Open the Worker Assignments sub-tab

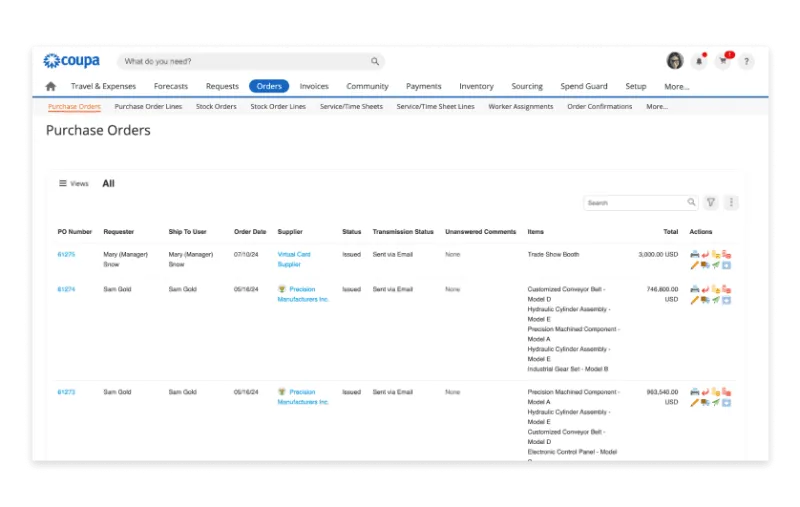tap(520, 107)
